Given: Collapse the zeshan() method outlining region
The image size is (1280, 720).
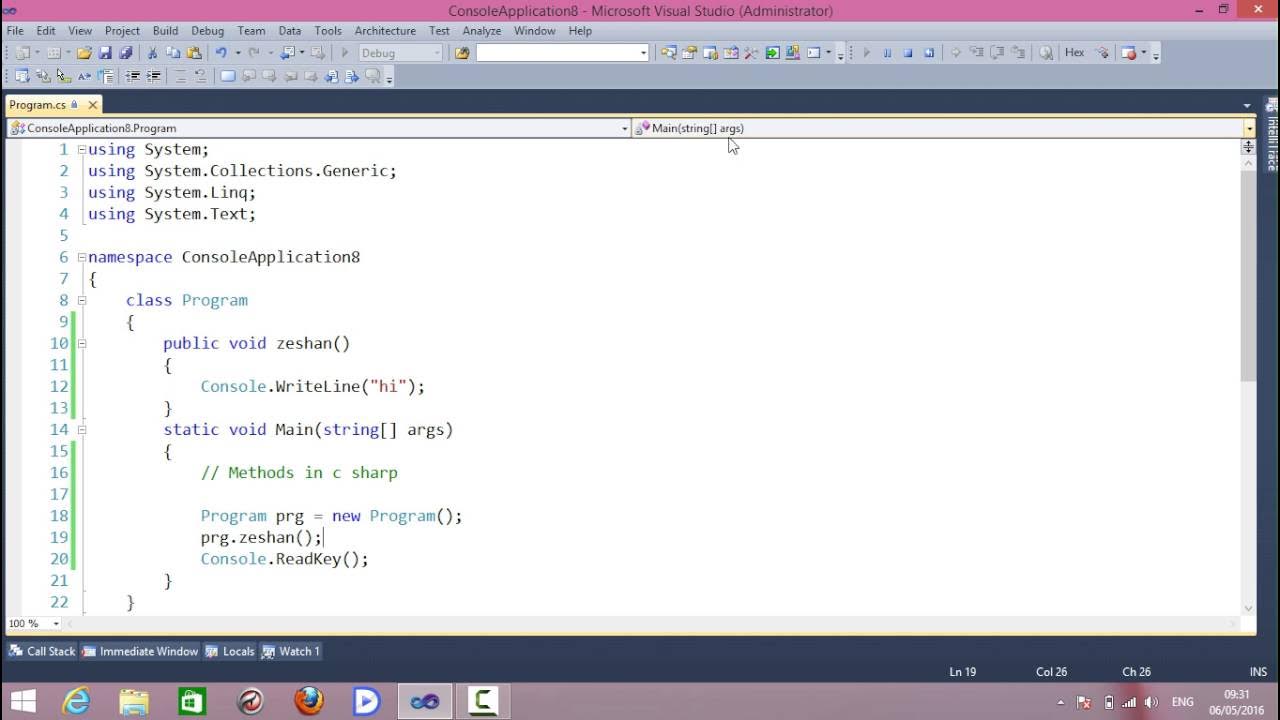Looking at the screenshot, I should (x=82, y=343).
